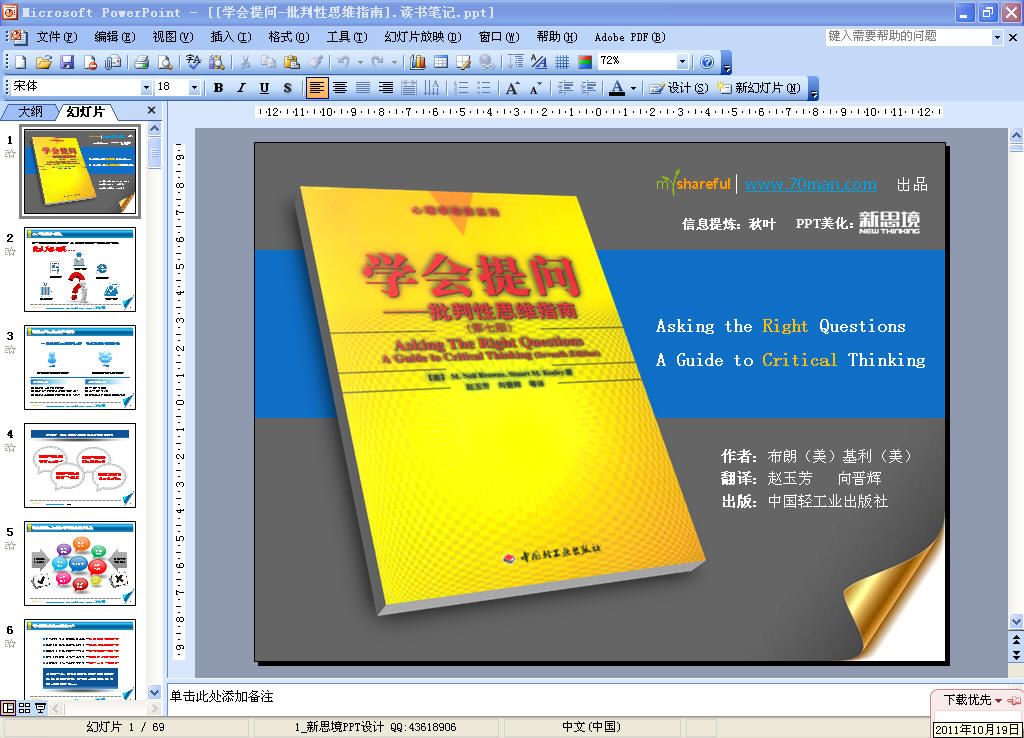Expand formatting toolbar options arrow
The image size is (1024, 738).
coord(813,89)
